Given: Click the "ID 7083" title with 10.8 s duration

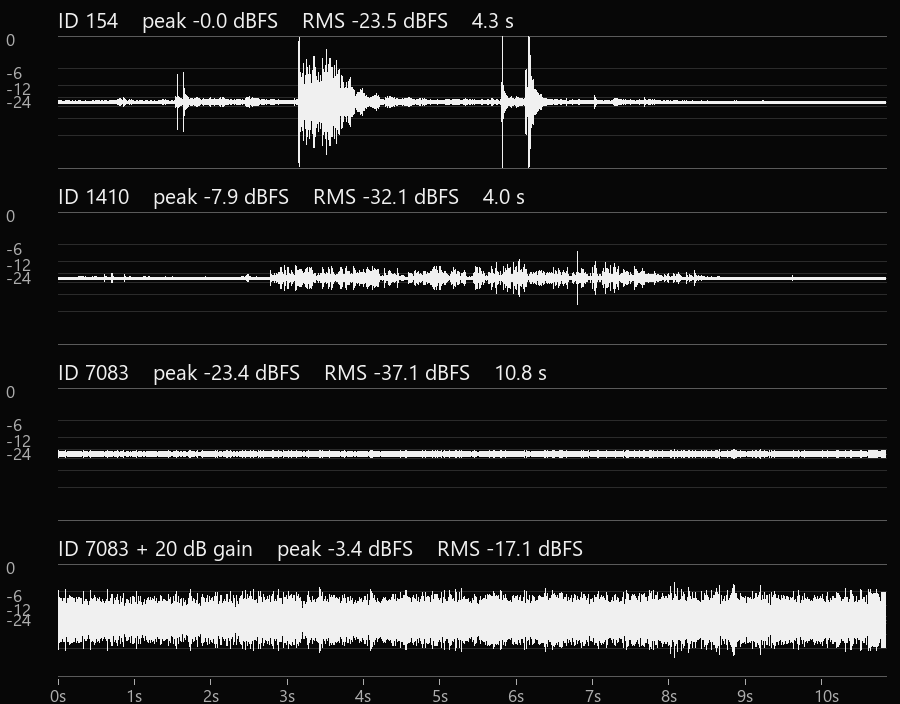Looking at the screenshot, I should click(94, 374).
